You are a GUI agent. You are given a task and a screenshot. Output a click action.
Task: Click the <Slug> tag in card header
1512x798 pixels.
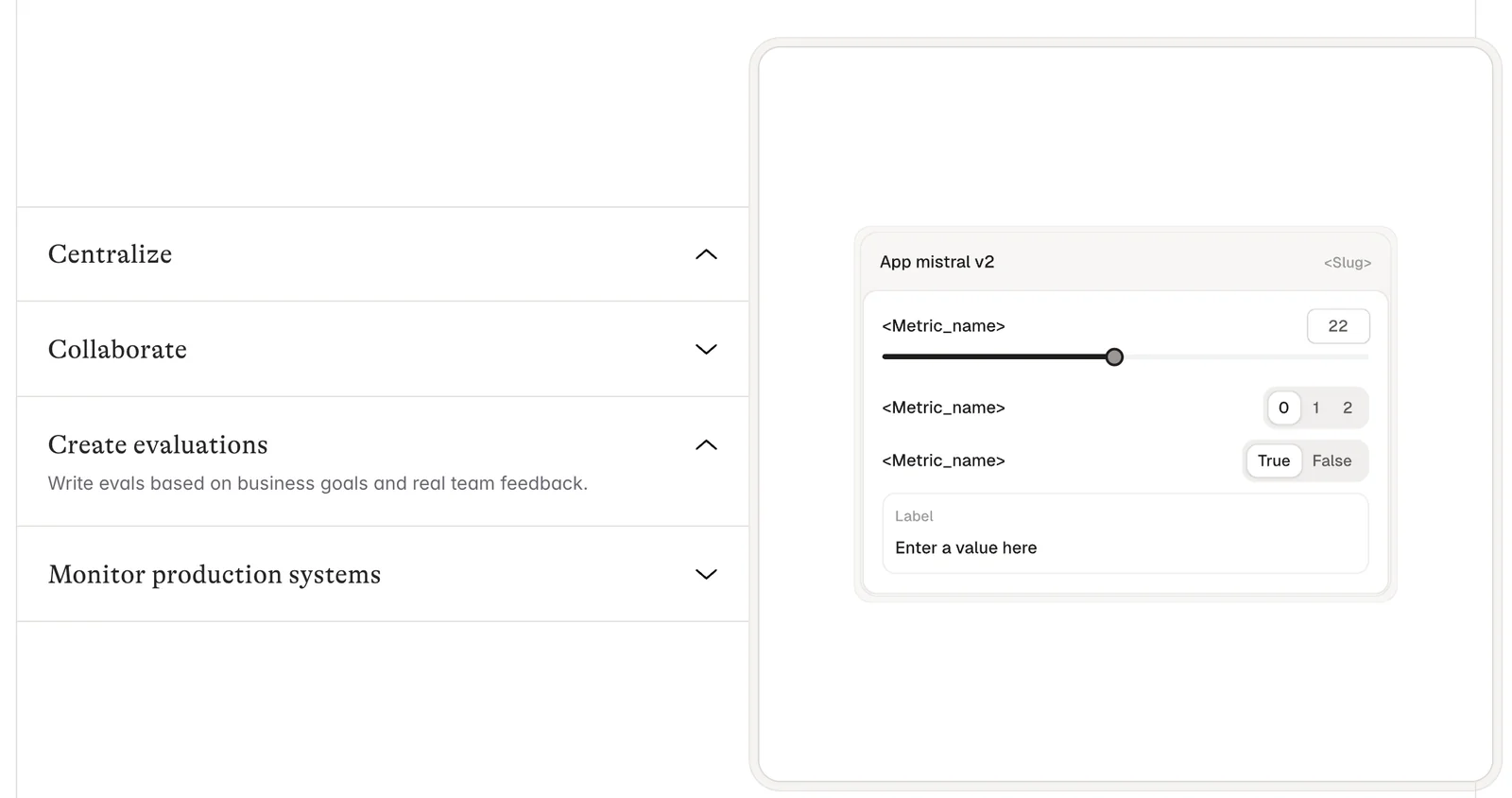[x=1347, y=263]
